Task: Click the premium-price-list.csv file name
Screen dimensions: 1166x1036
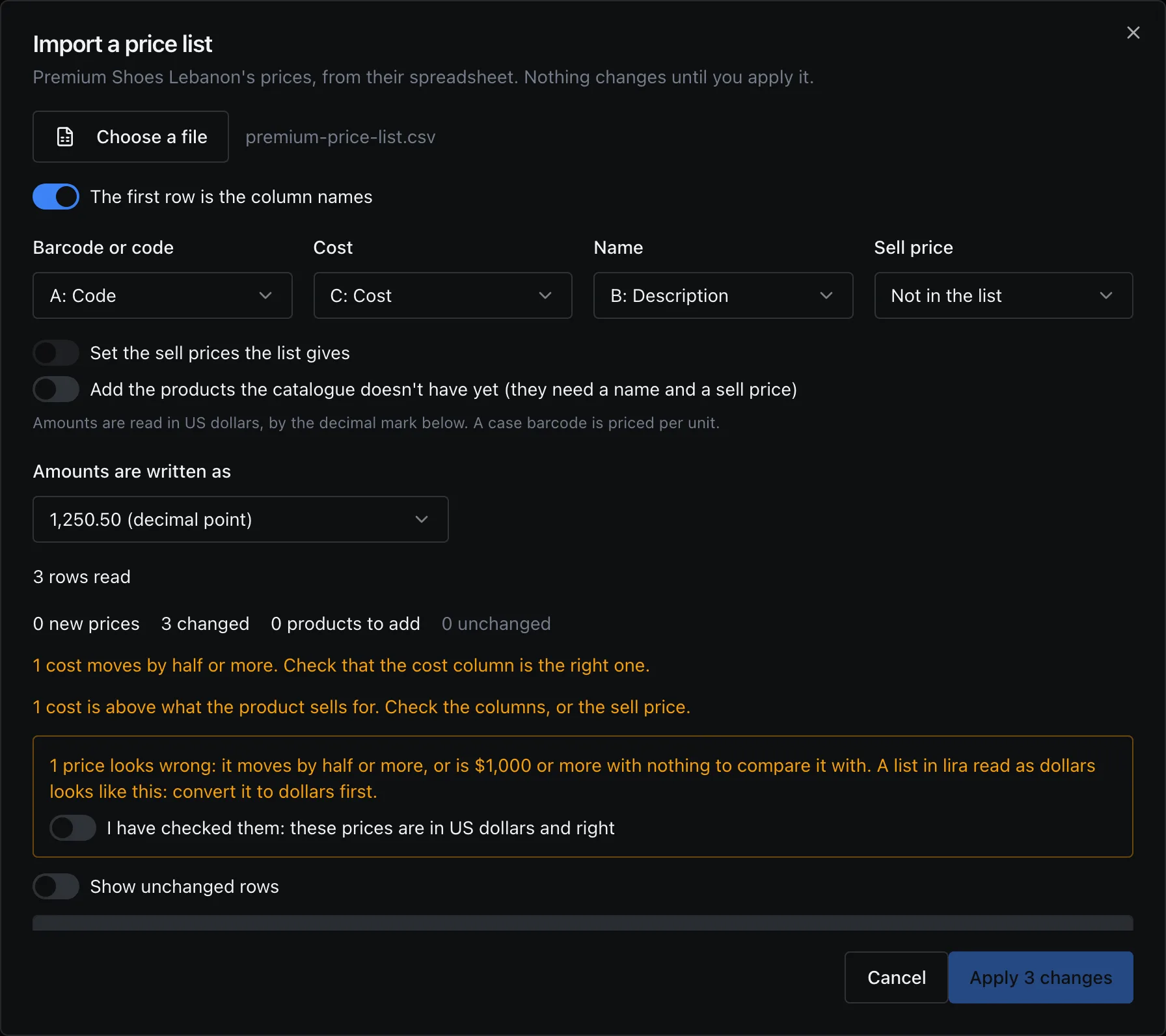Action: (x=340, y=137)
